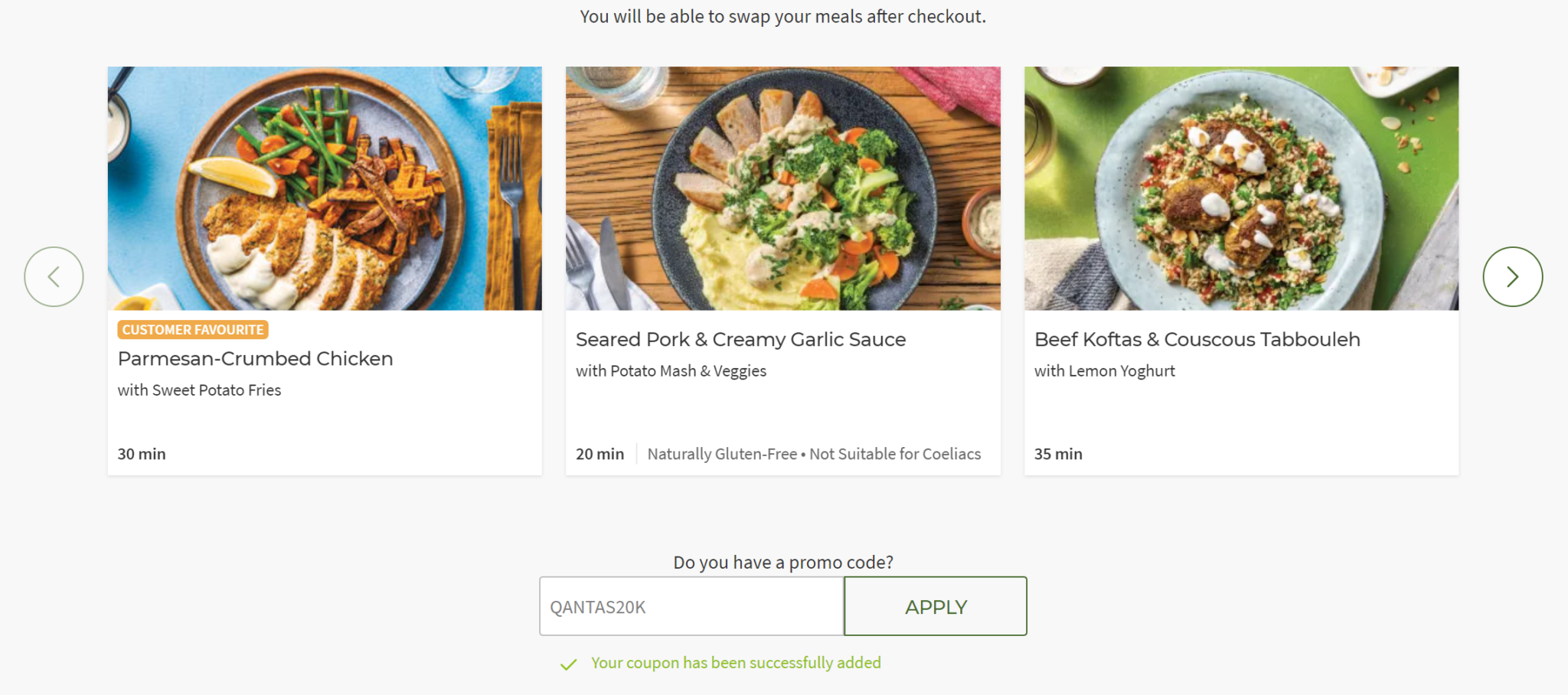Image resolution: width=1568 pixels, height=695 pixels.
Task: Open the Parmesan-Crumbed Chicken recipe title
Action: [255, 358]
